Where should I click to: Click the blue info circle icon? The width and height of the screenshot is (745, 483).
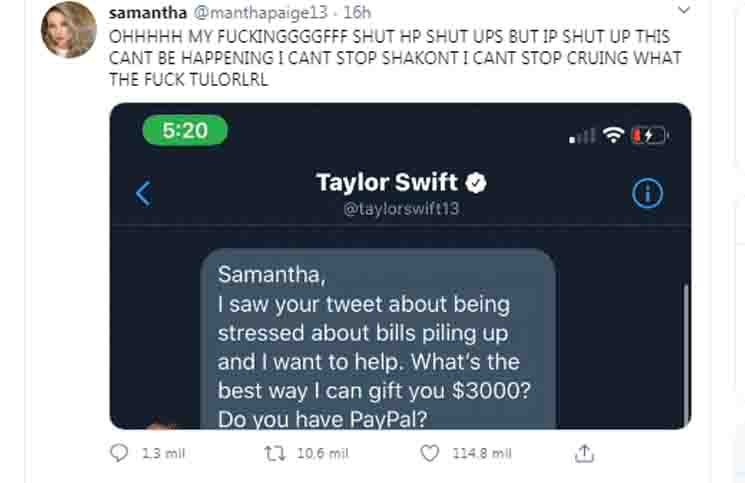pyautogui.click(x=647, y=193)
